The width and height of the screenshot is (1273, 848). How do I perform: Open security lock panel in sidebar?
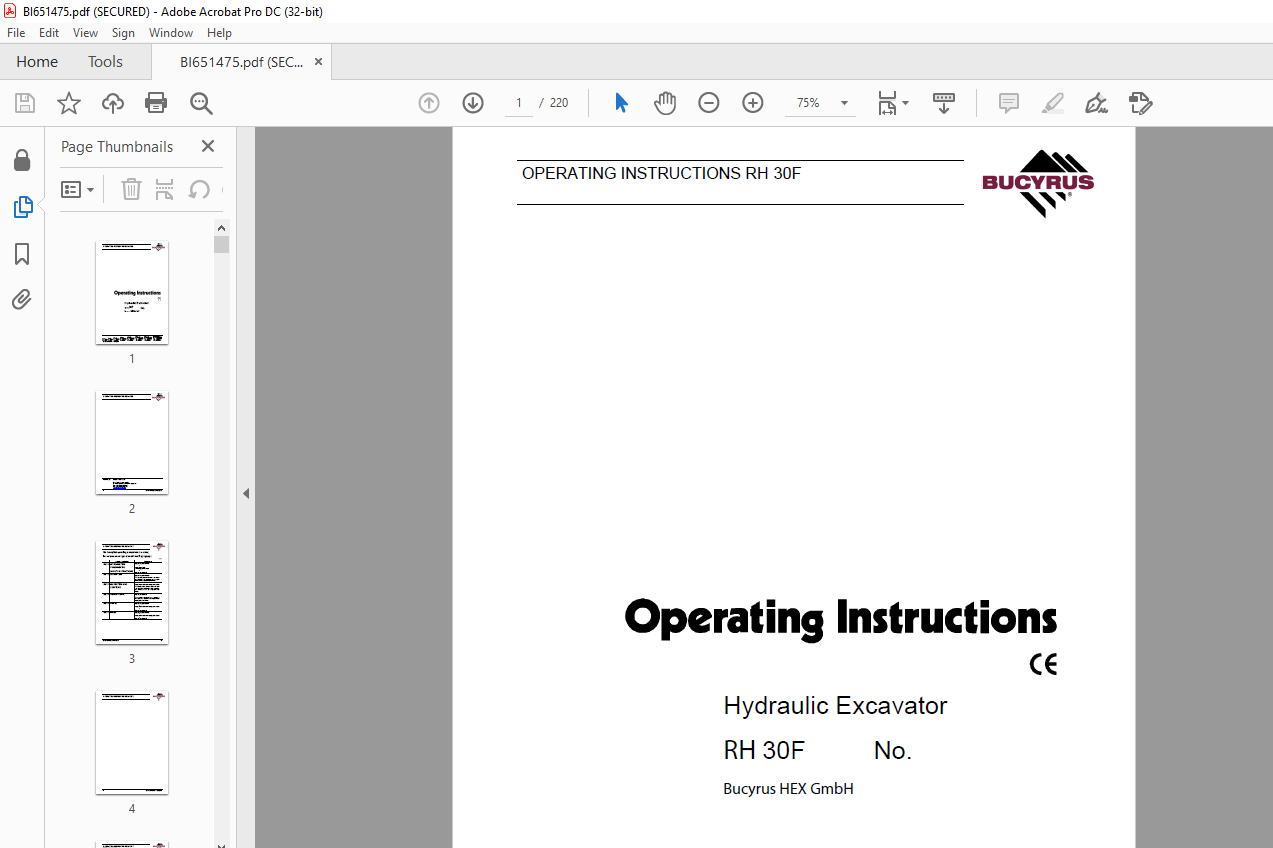click(22, 160)
